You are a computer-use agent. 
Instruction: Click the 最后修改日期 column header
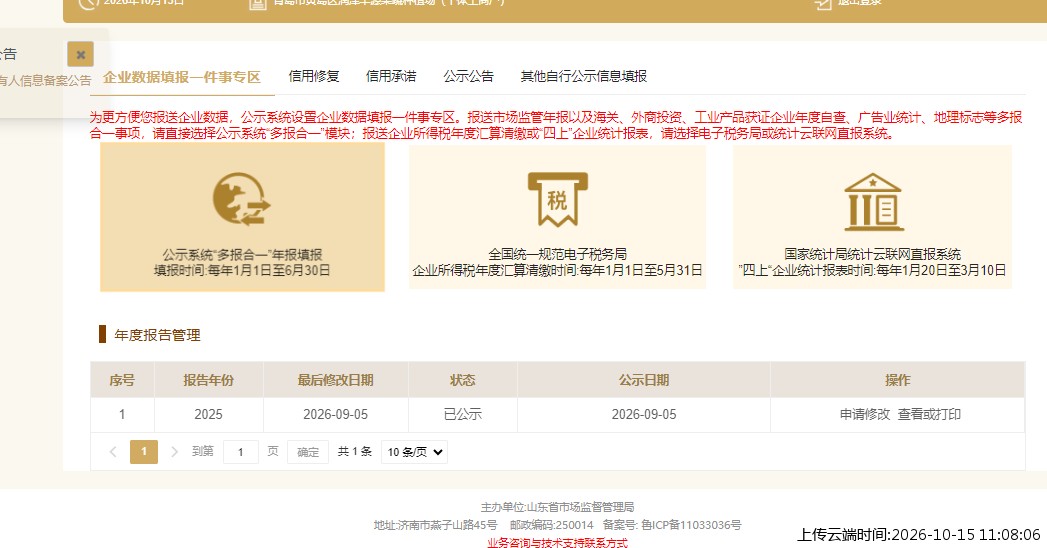coord(335,380)
